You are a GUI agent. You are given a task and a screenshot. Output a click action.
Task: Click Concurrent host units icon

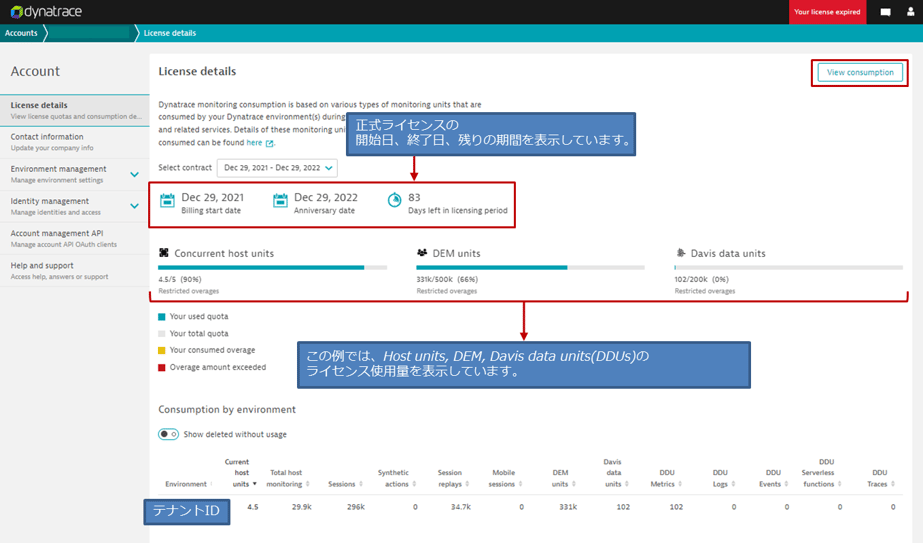[x=164, y=253]
